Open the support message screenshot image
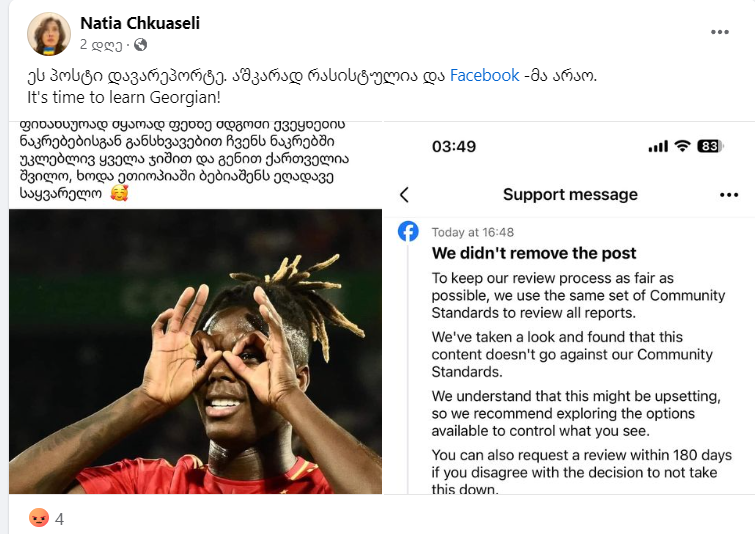This screenshot has width=755, height=534. (x=569, y=308)
